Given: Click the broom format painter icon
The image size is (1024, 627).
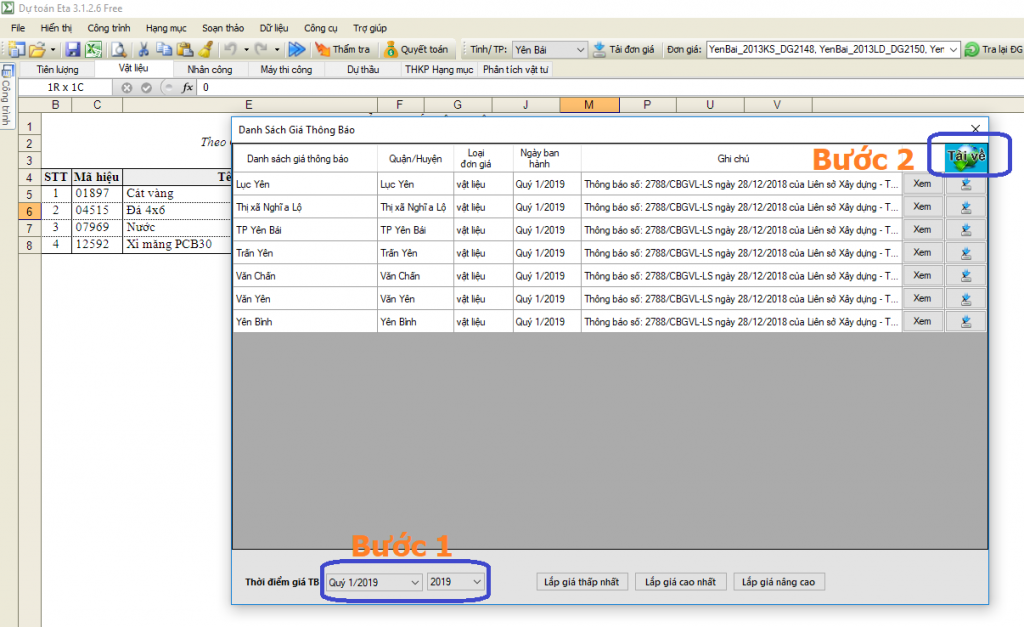Looking at the screenshot, I should 205,49.
